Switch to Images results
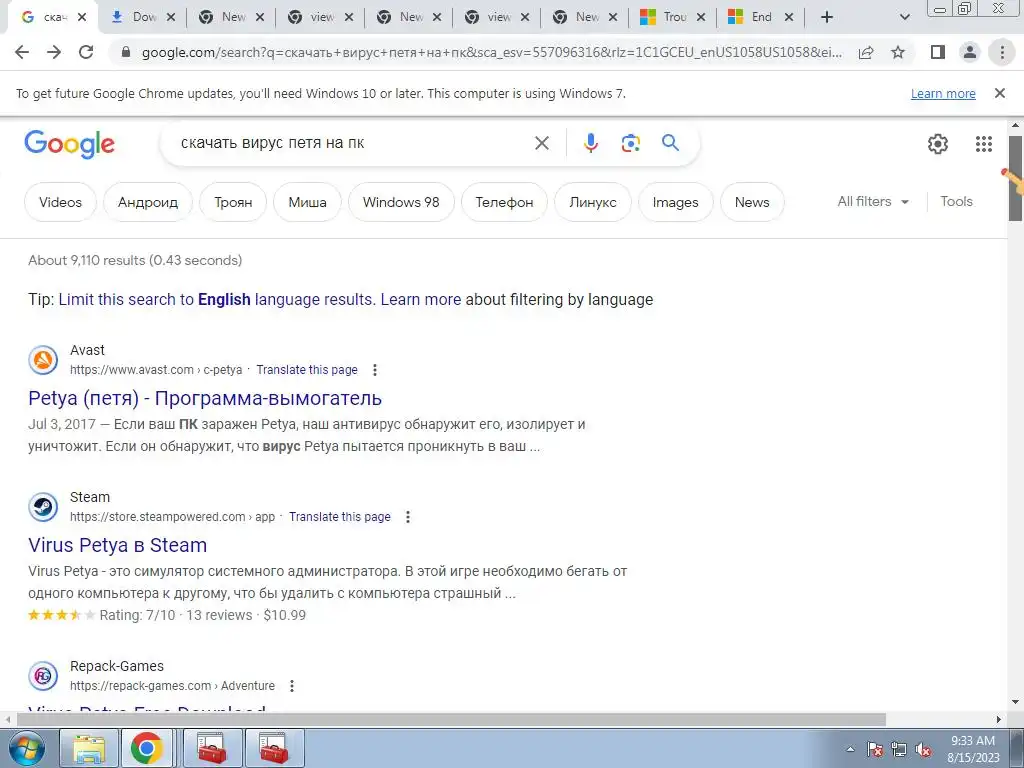 pos(675,202)
